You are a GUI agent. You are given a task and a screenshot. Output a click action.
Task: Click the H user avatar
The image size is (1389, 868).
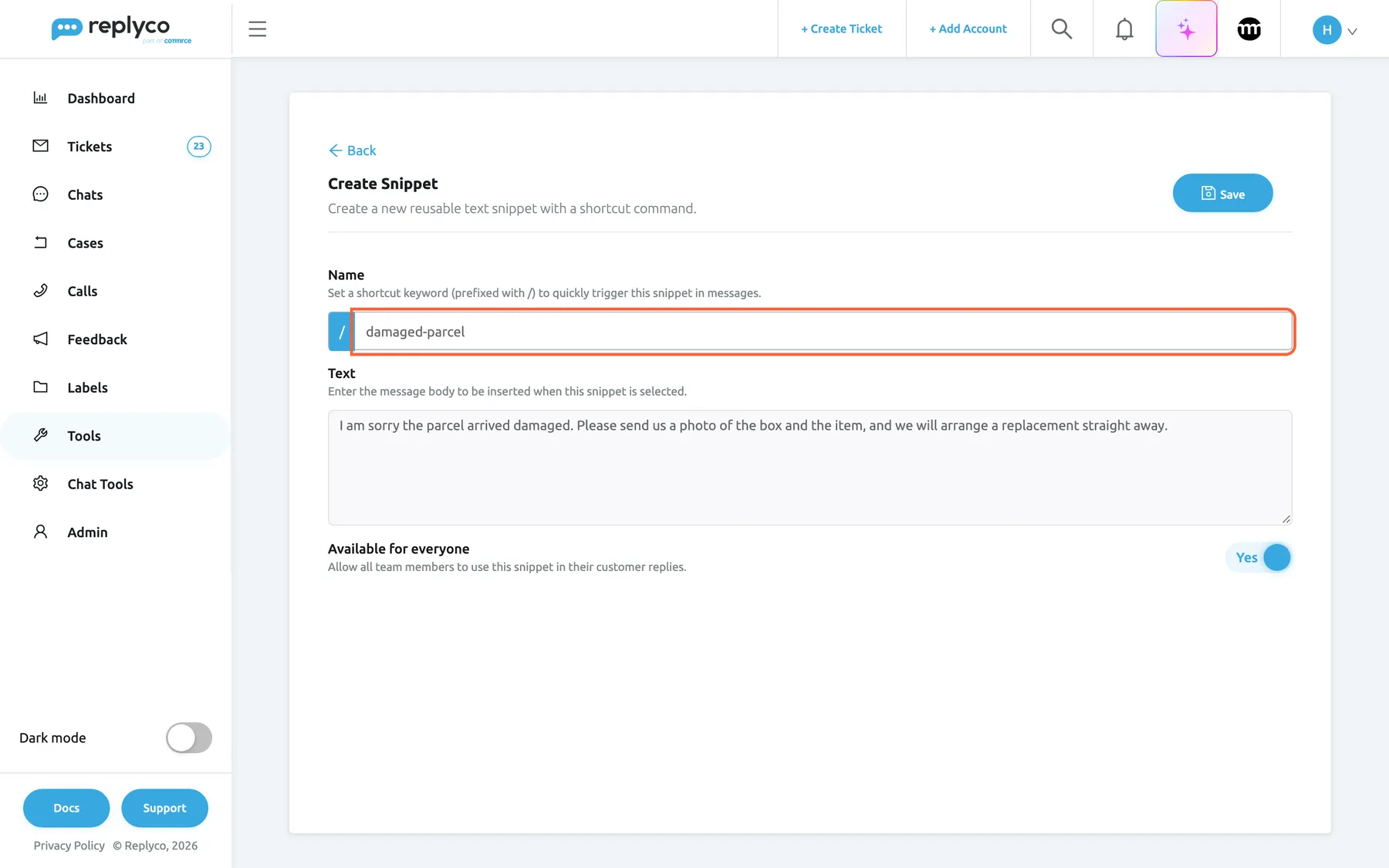pyautogui.click(x=1326, y=30)
